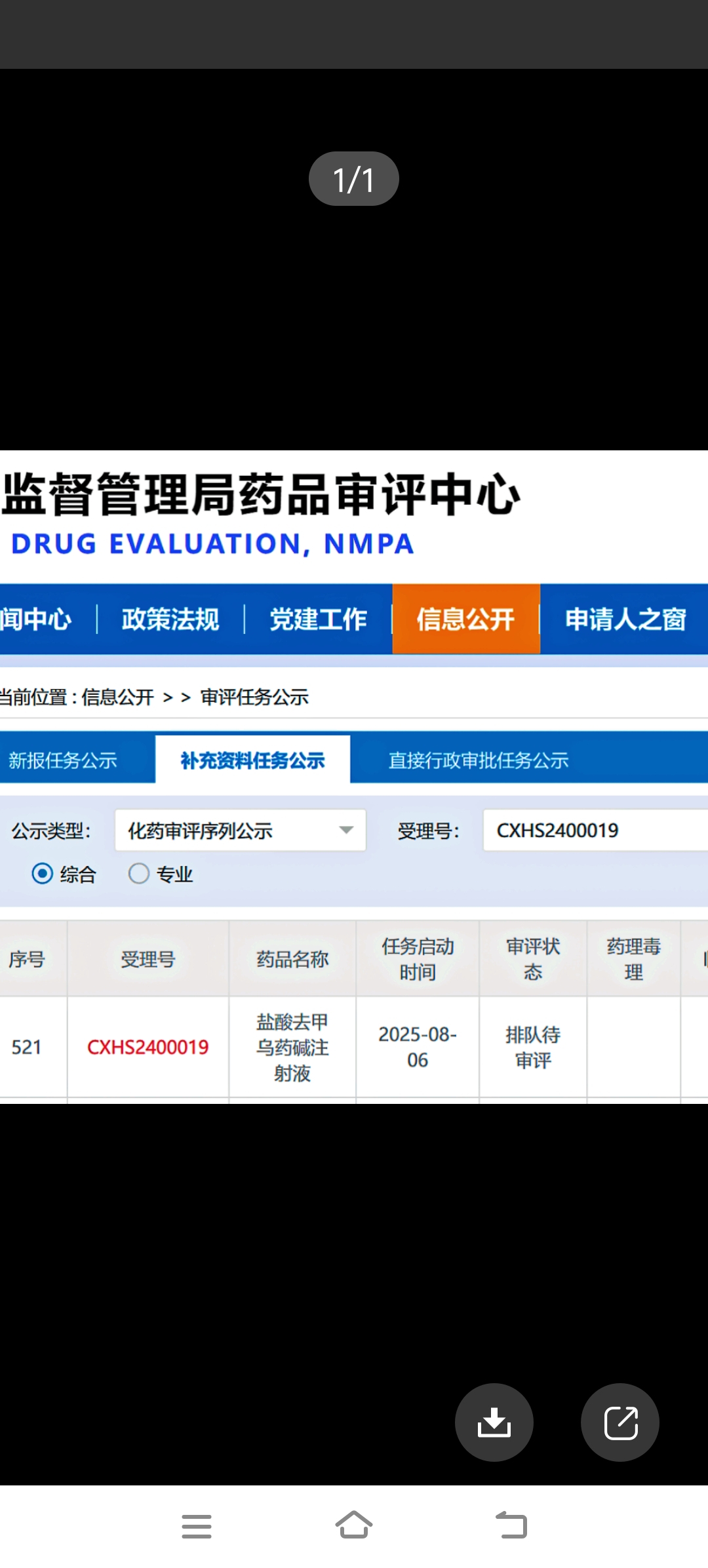The width and height of the screenshot is (708, 1568).
Task: Tap the 1/1 page indicator
Action: coord(354,179)
